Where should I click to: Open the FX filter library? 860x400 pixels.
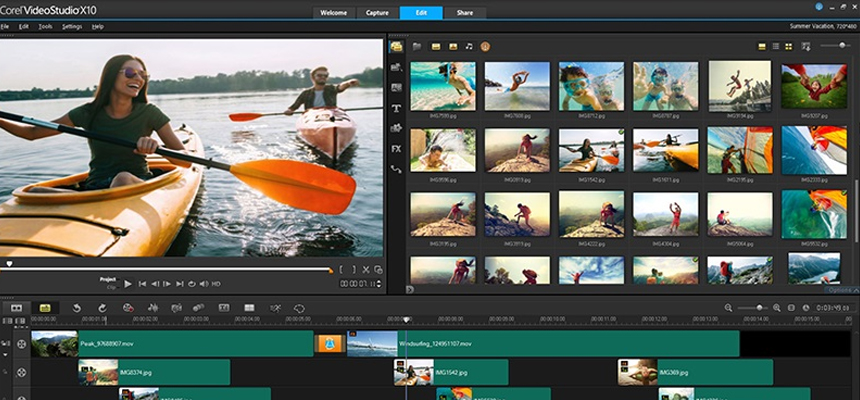click(396, 148)
